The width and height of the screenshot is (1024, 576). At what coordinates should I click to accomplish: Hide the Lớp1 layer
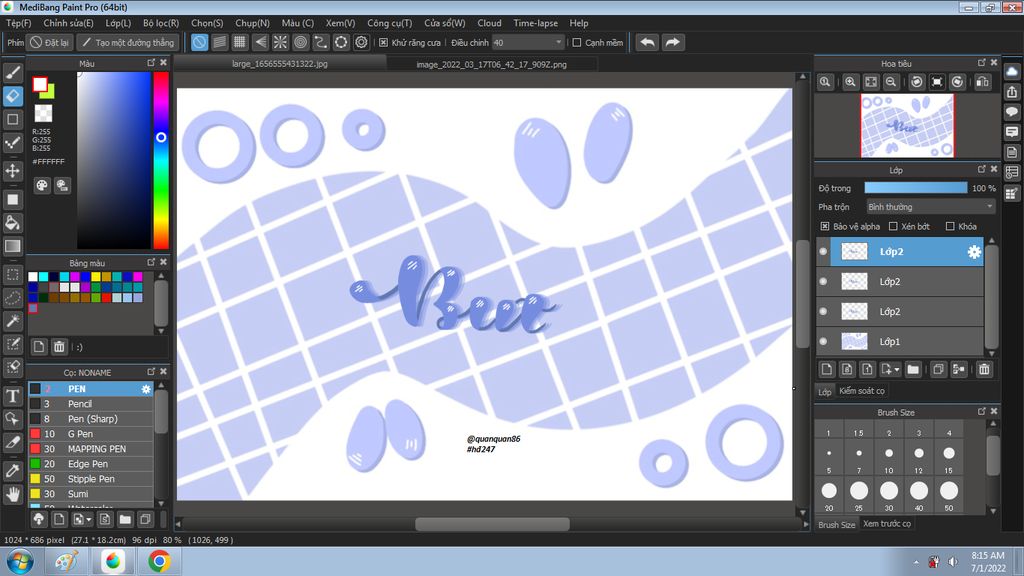[x=824, y=342]
